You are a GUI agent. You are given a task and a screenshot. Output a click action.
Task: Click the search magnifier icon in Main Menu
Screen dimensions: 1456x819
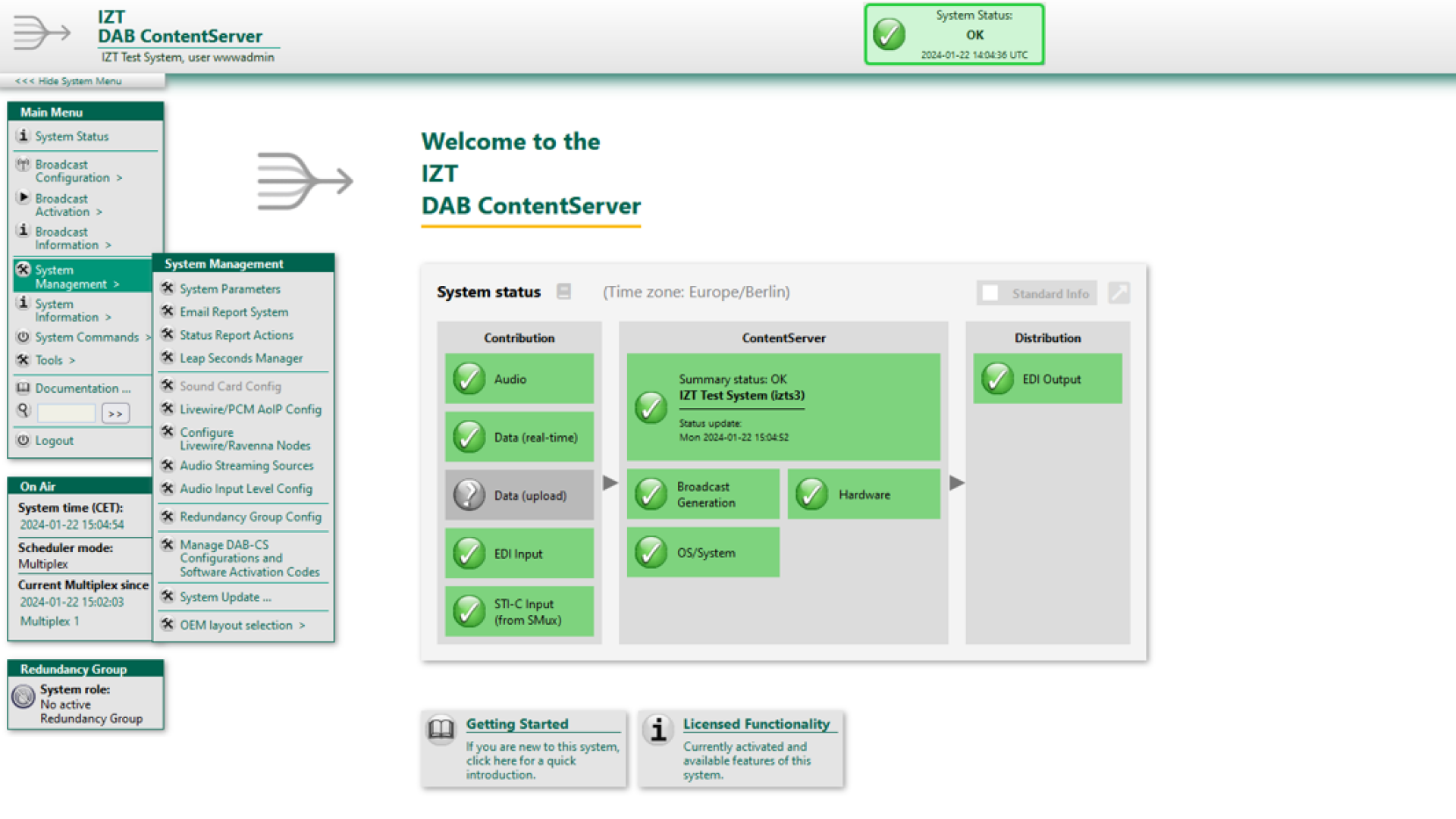[x=24, y=410]
